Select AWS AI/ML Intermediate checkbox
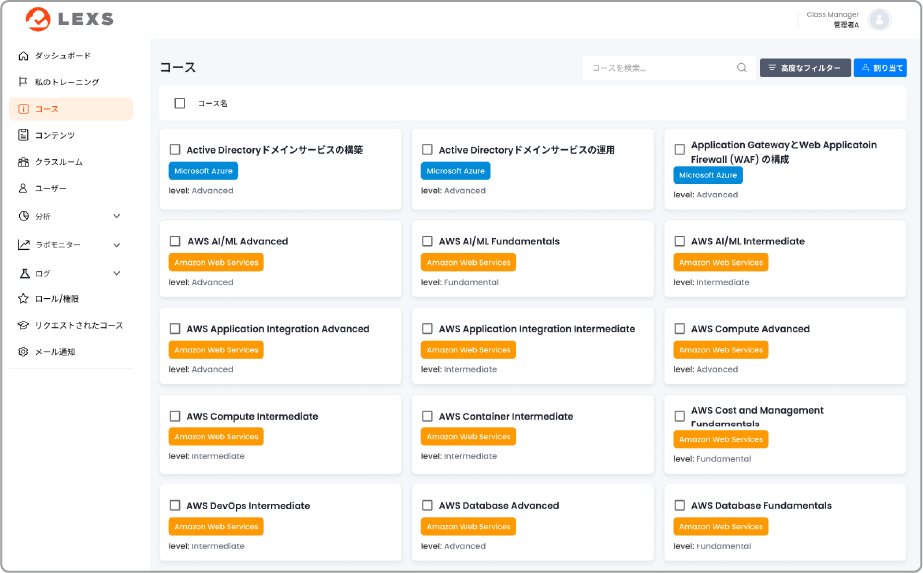The image size is (923, 573). (x=680, y=241)
